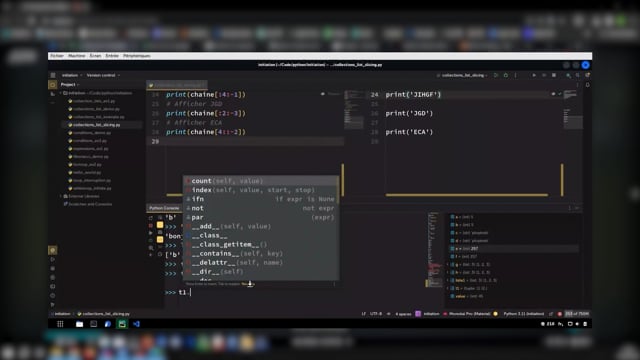Click the checkmark inspection icon in right editor
Screen dimensions: 640x360
coord(560,94)
